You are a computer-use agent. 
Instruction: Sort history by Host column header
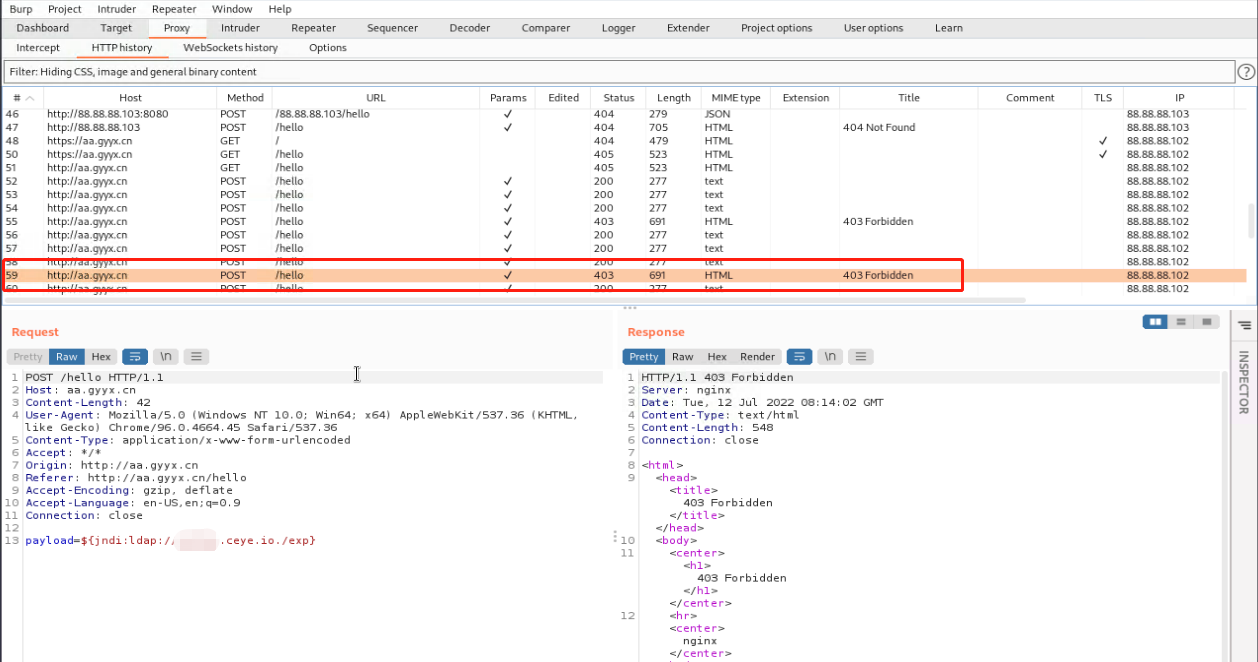[x=130, y=98]
